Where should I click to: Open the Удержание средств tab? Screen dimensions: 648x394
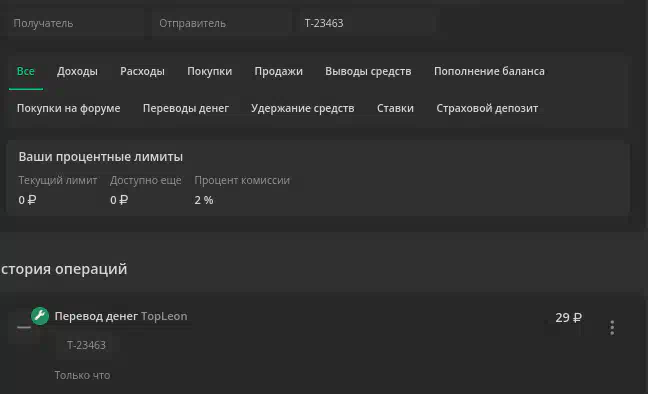(x=303, y=108)
